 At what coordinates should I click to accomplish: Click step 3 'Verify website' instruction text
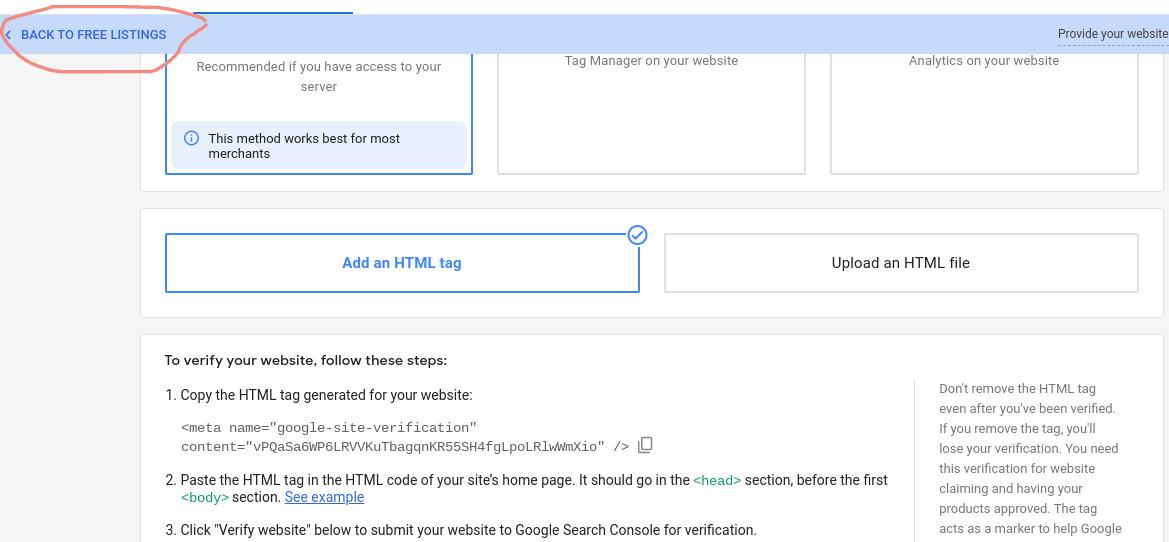[x=468, y=530]
